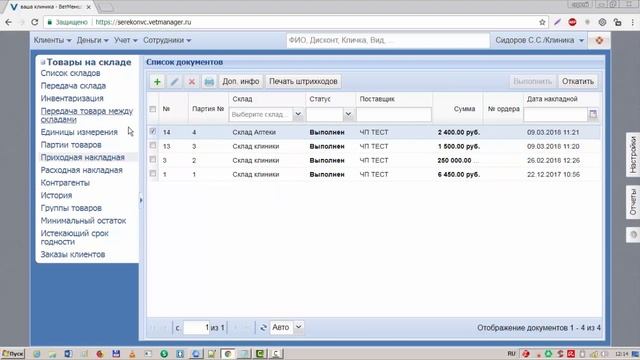Sort by the Сумма column header
The image size is (640, 360).
(x=464, y=109)
